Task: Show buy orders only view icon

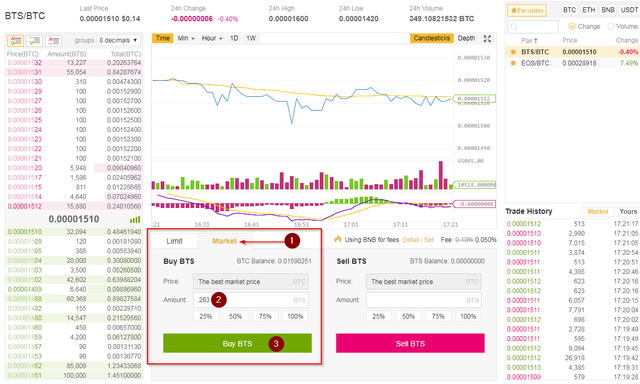Action: [x=34, y=40]
